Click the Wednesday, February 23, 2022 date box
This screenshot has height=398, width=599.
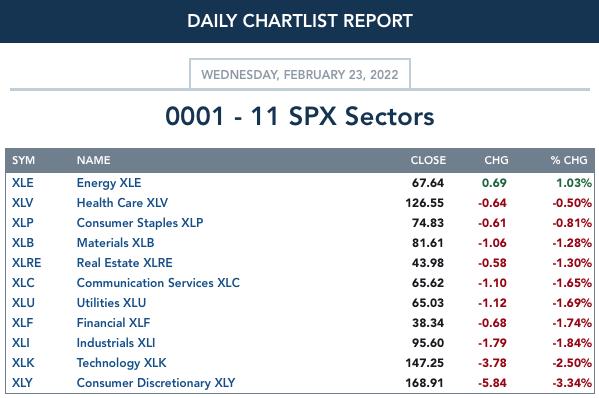coord(300,74)
